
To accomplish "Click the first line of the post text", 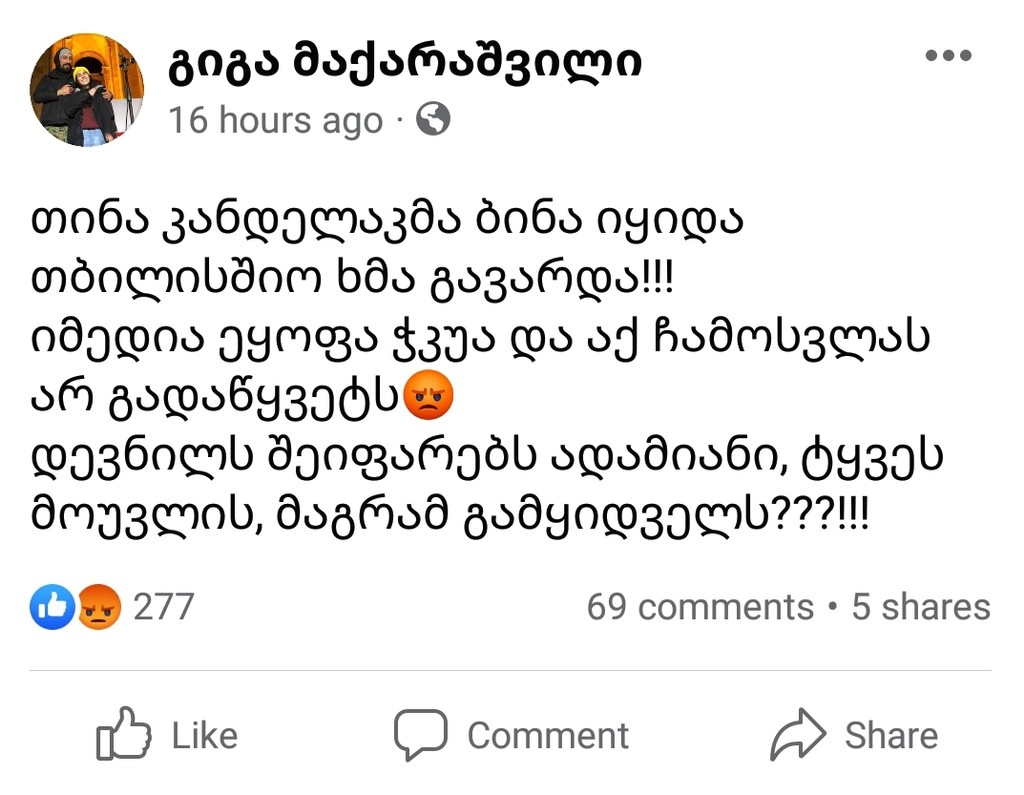I will tap(386, 222).
